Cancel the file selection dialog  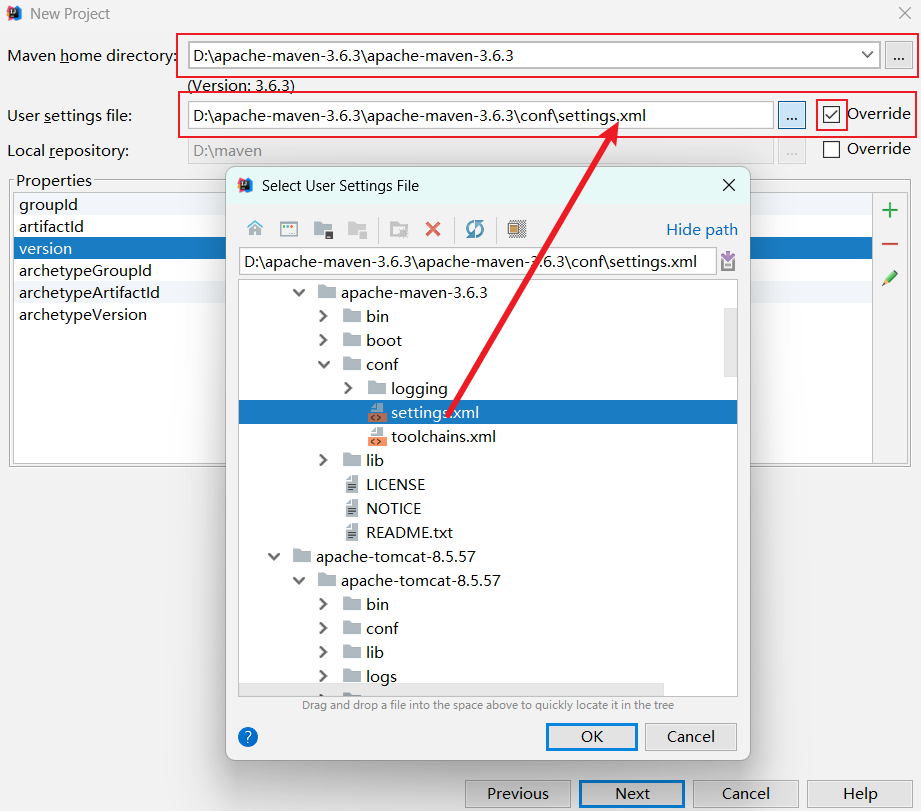691,736
